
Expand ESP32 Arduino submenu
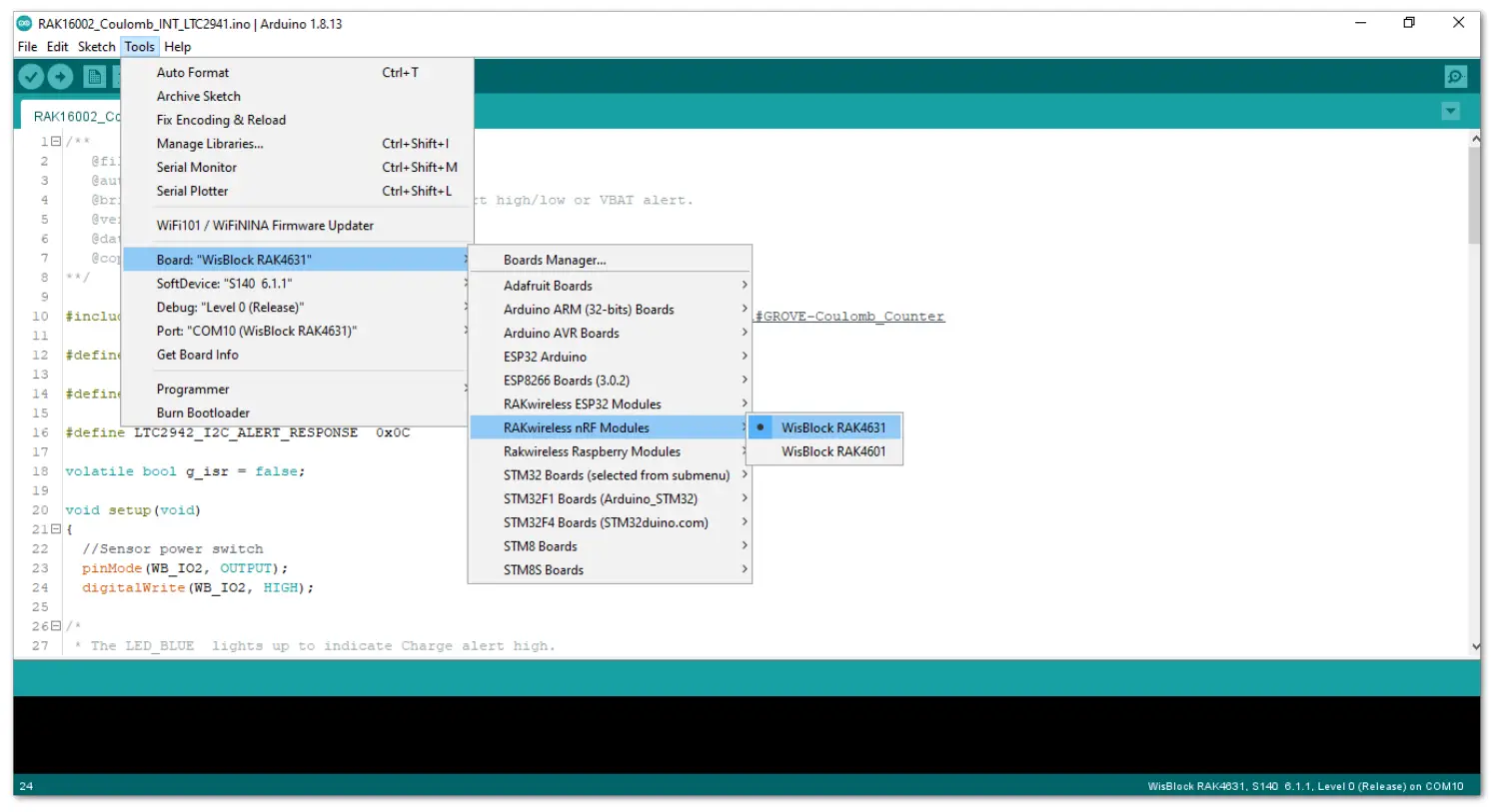[610, 357]
